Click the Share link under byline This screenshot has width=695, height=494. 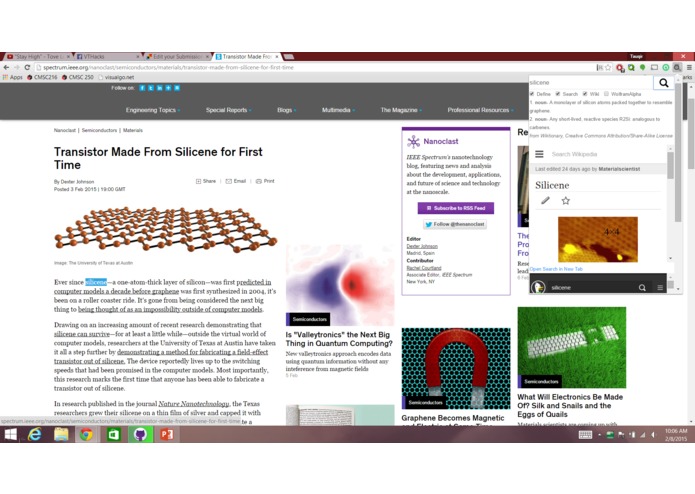(206, 181)
